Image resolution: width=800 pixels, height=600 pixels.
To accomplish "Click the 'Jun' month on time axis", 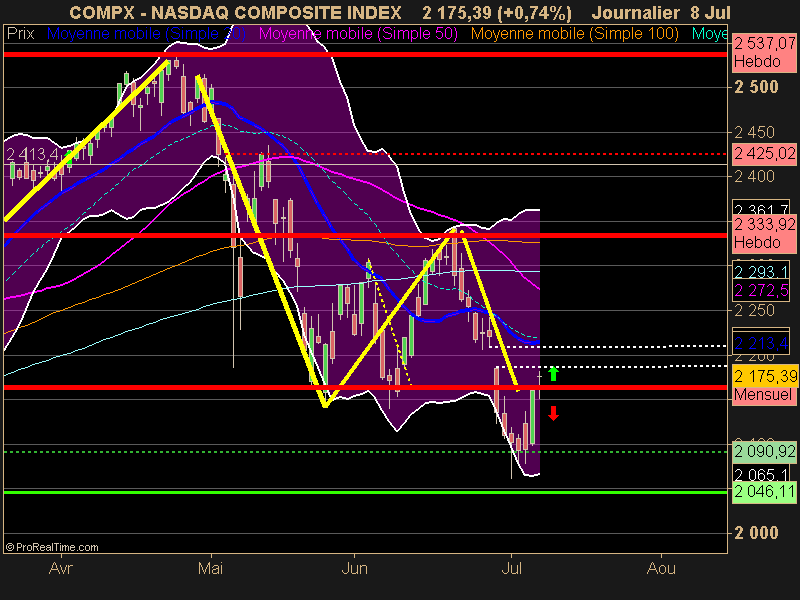I will (354, 568).
